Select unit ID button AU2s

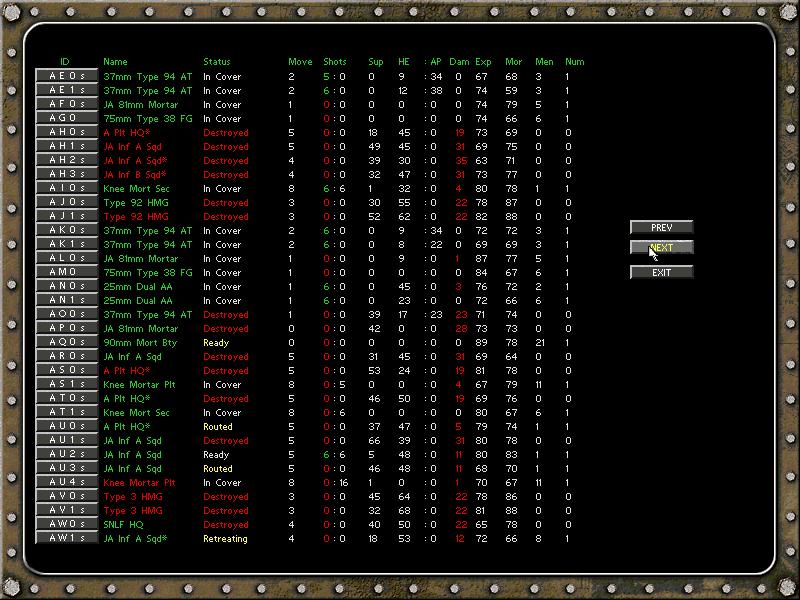[66, 455]
